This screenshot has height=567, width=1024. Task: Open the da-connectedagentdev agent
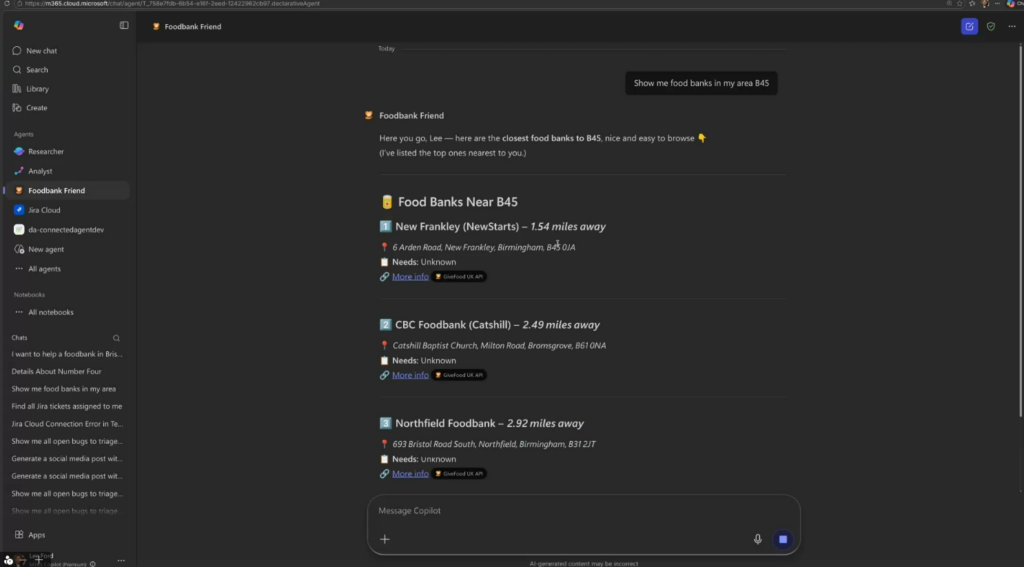(x=67, y=230)
